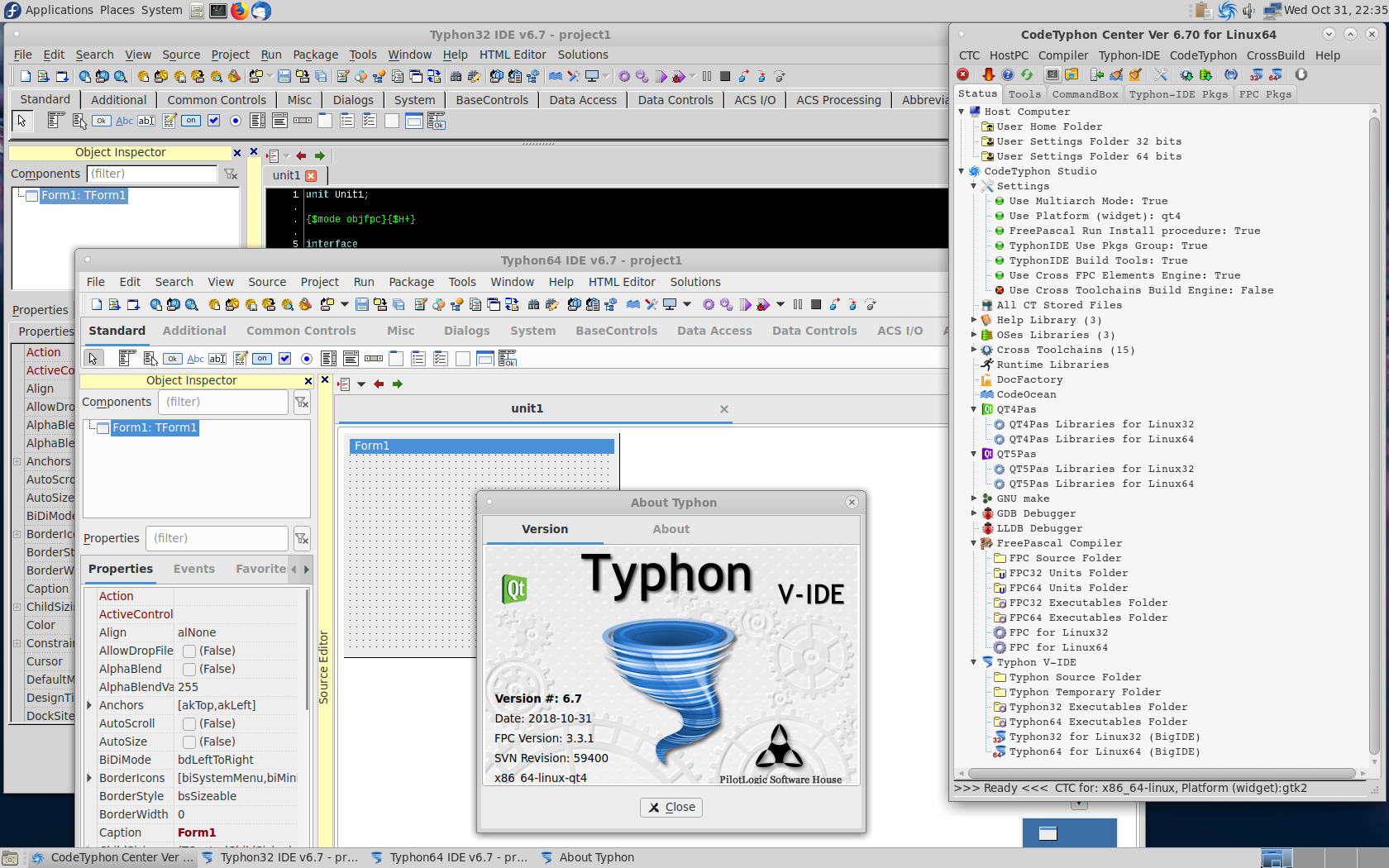
Task: Toggle the AlphaBlend checkbox
Action: coord(189,669)
